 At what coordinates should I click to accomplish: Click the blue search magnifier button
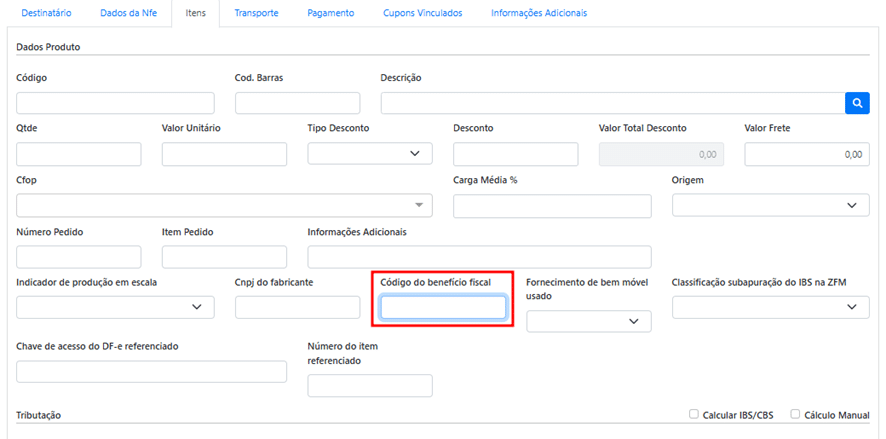tap(857, 103)
